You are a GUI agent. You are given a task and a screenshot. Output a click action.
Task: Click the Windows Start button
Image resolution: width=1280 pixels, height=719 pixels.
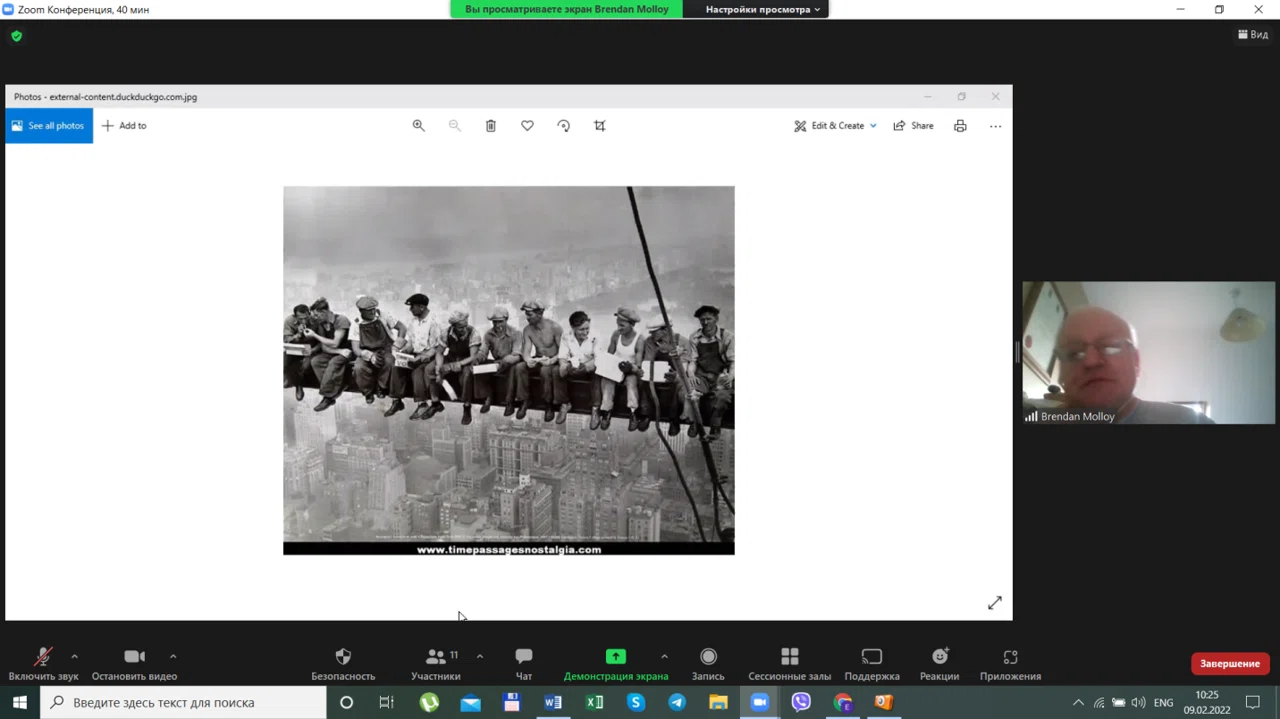point(19,702)
